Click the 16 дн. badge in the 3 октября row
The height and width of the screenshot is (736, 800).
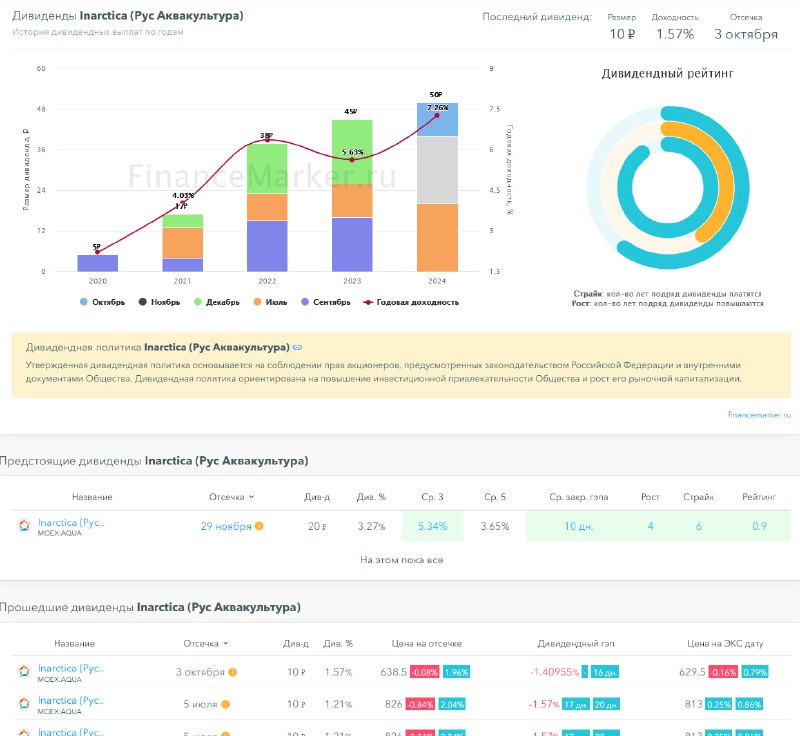[605, 672]
